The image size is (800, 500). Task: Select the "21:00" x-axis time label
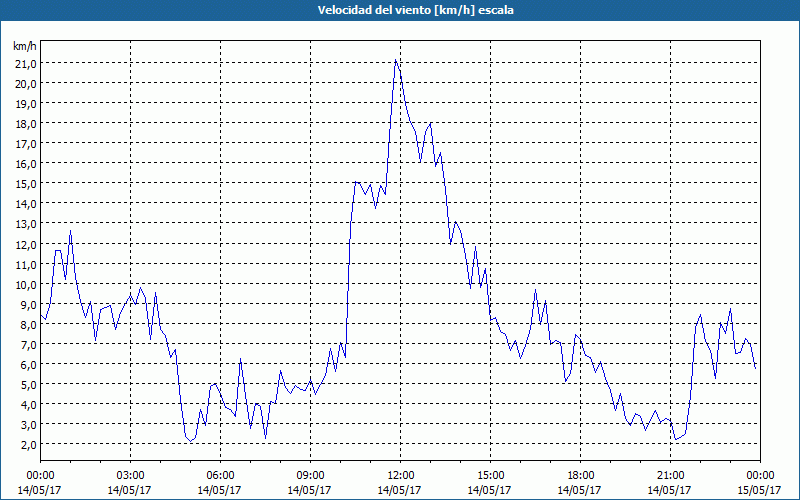click(670, 476)
